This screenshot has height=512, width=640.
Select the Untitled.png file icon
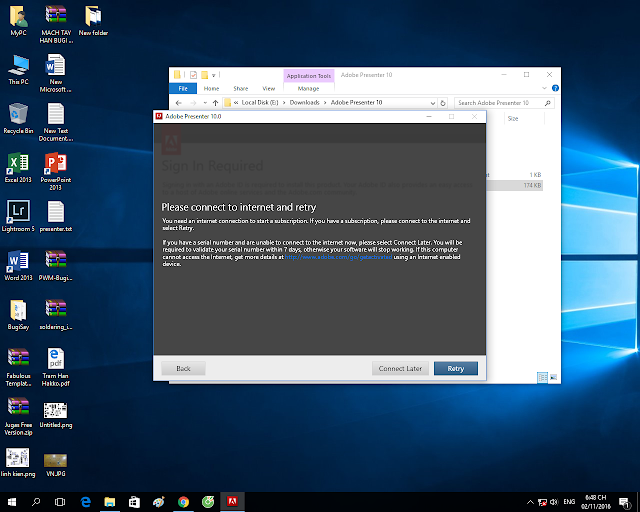point(56,414)
